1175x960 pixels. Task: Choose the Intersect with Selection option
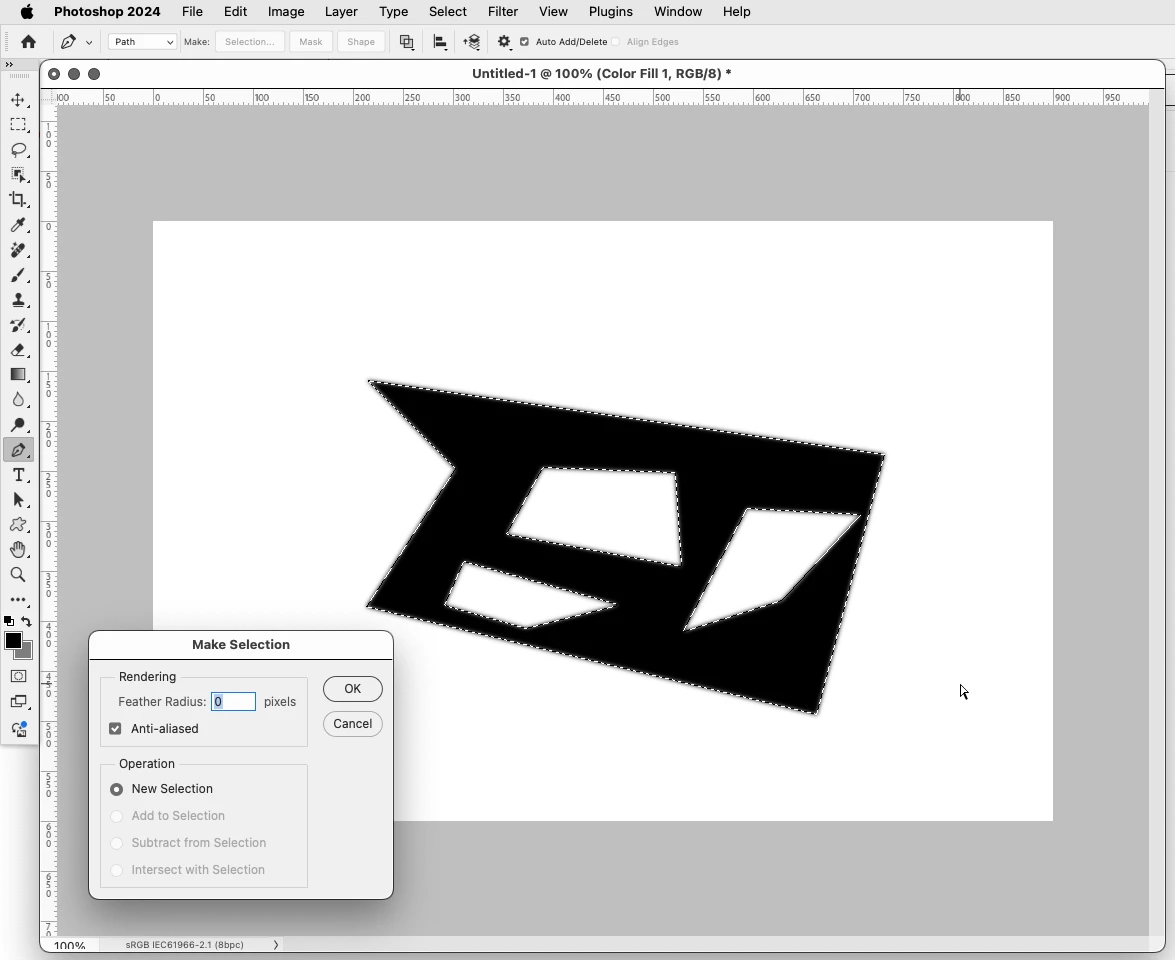[116, 870]
